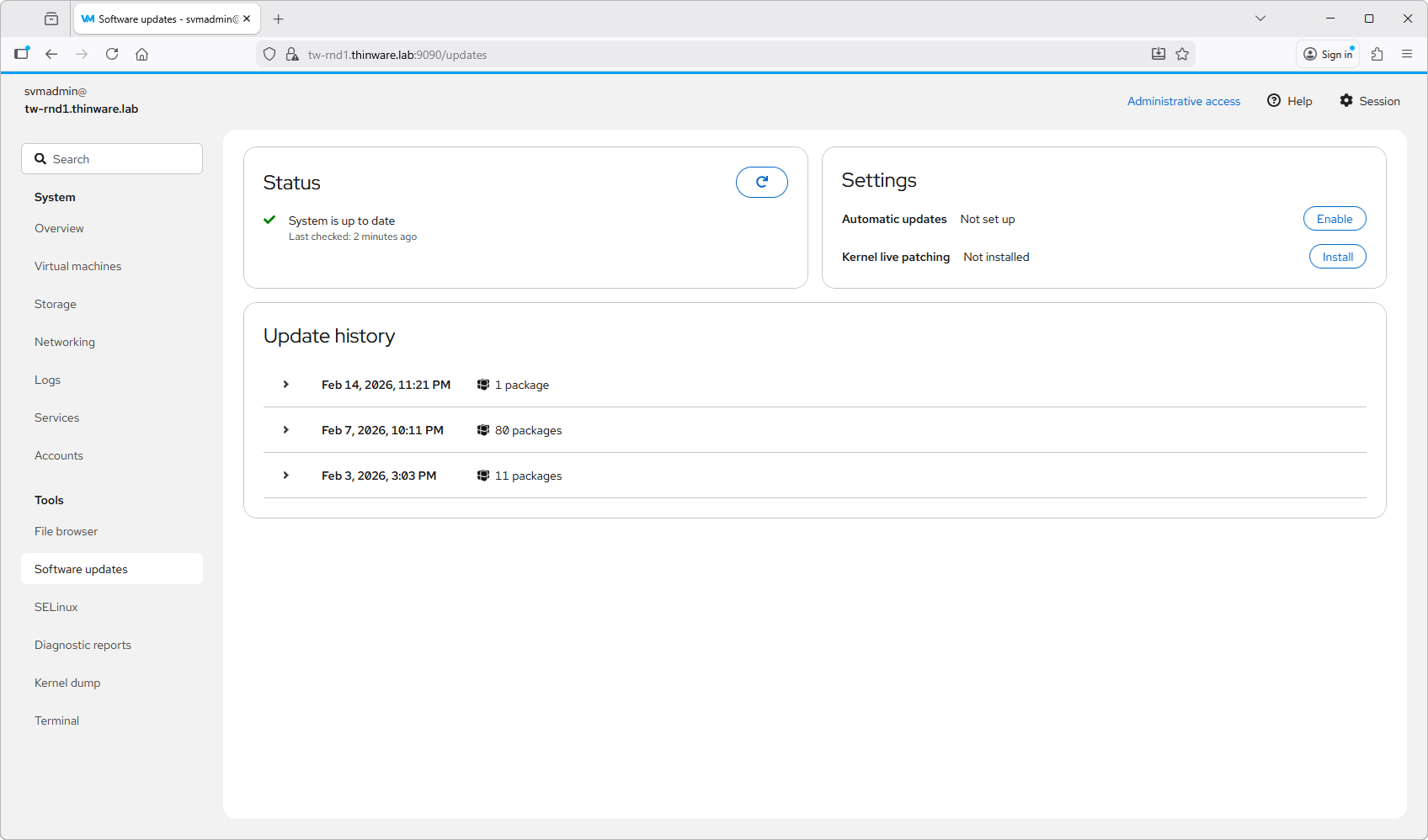Open the browser extensions puzzle icon
This screenshot has height=840, width=1428.
[x=1377, y=54]
